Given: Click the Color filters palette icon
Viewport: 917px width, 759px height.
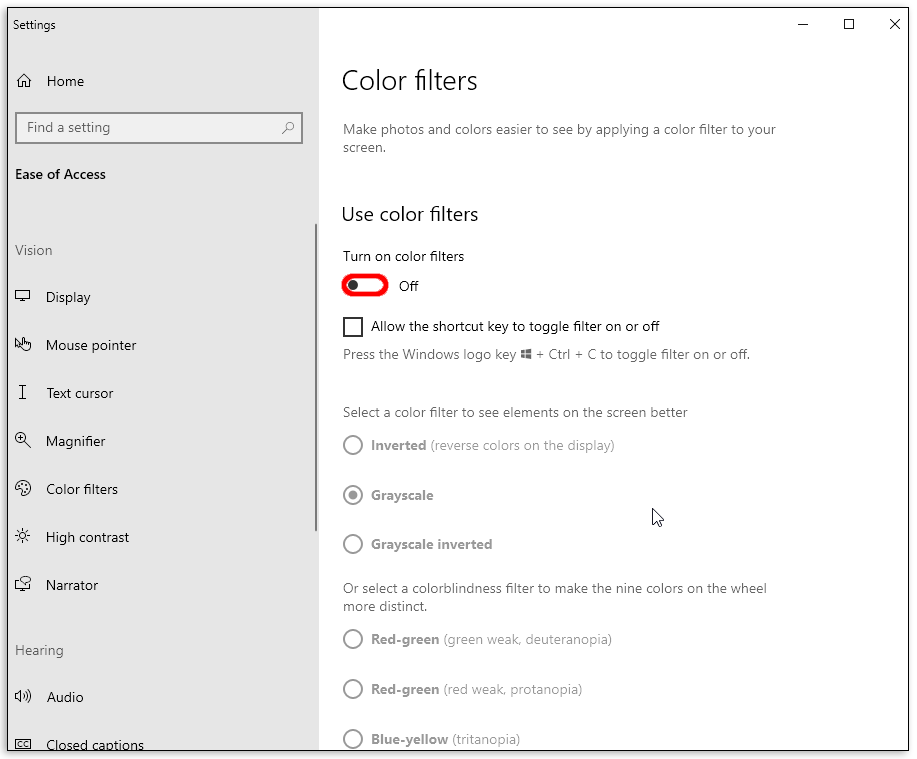Looking at the screenshot, I should [23, 489].
